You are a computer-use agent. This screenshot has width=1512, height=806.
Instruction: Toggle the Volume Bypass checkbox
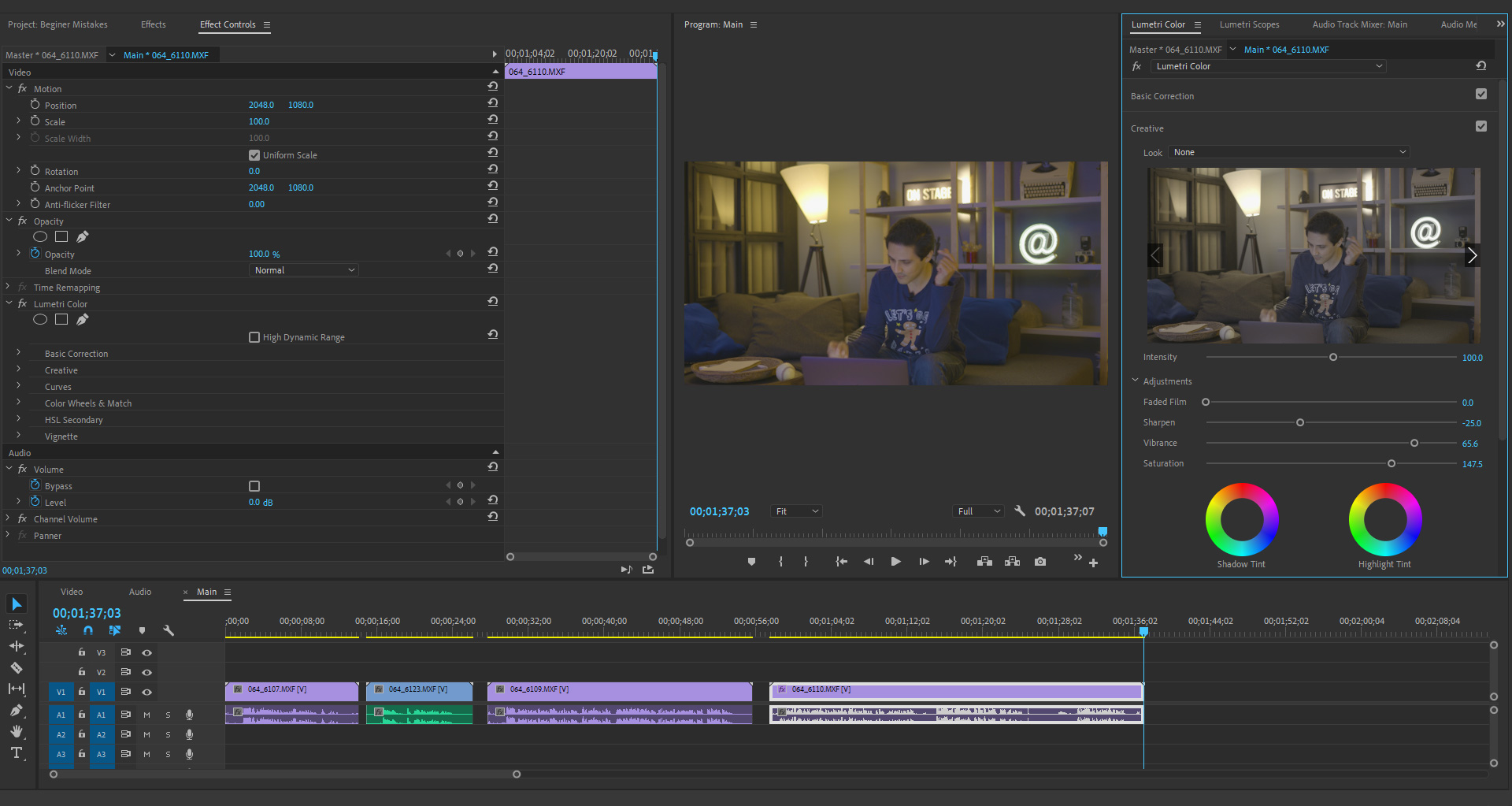pyautogui.click(x=254, y=486)
